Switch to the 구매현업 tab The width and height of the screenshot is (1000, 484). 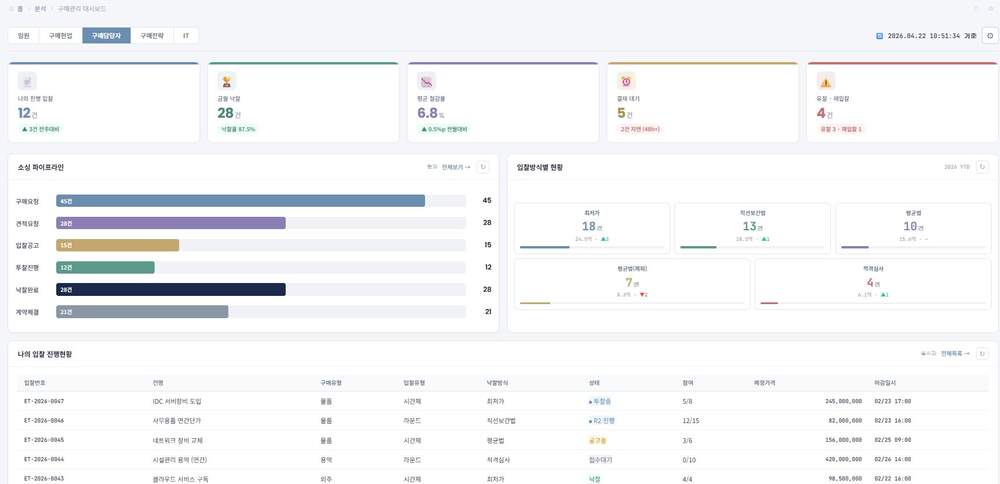point(61,36)
